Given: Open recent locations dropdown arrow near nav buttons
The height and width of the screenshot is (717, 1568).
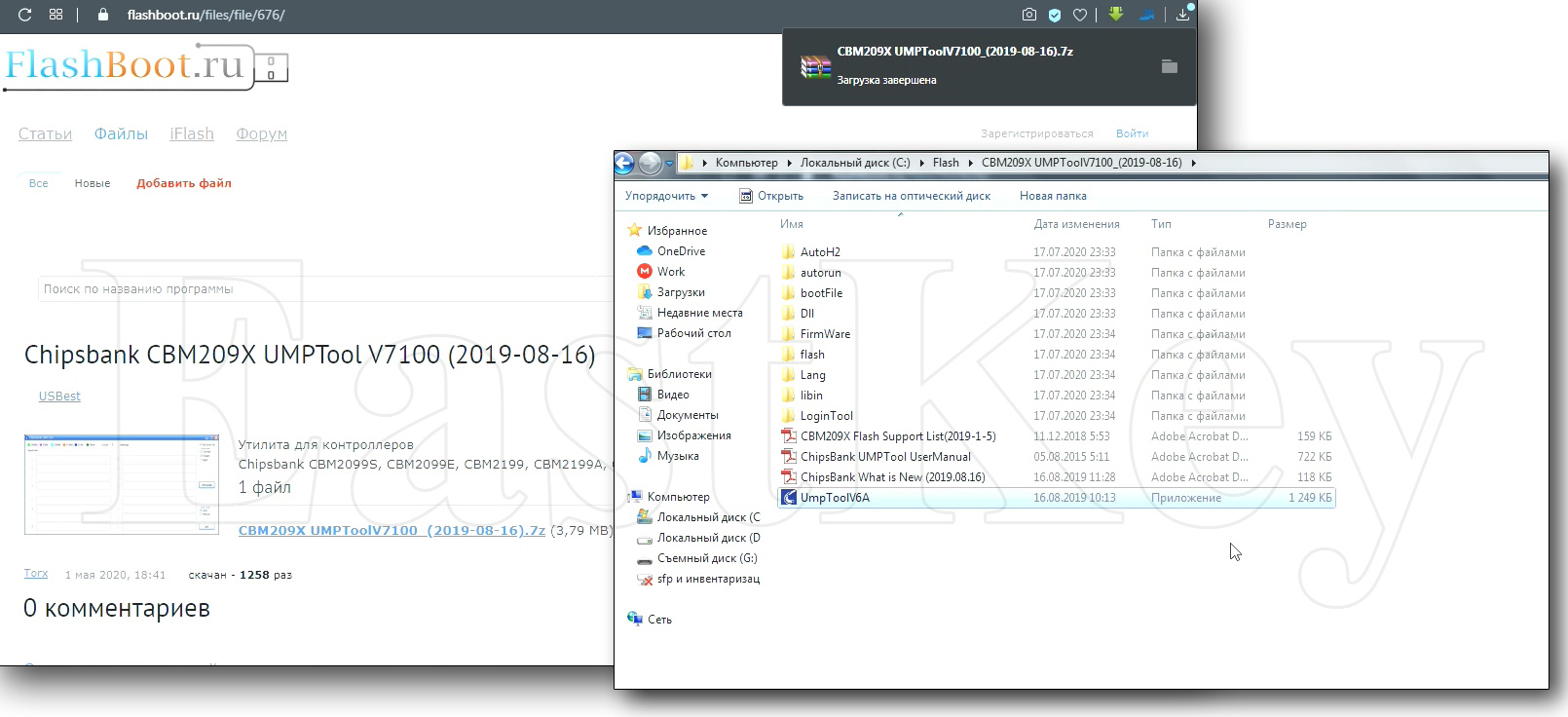Looking at the screenshot, I should pos(669,163).
